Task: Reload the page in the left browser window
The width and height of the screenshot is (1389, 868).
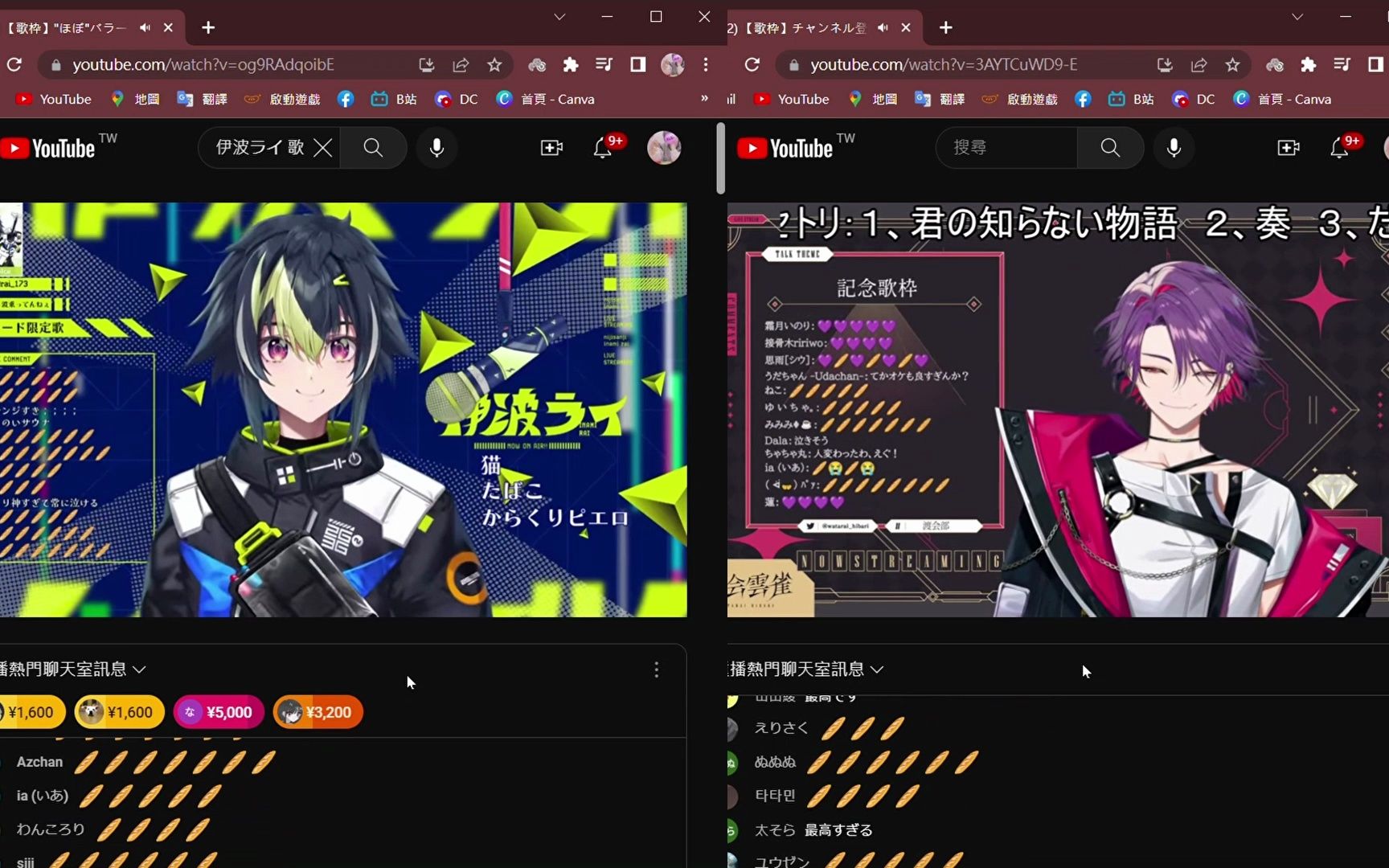Action: tap(14, 64)
